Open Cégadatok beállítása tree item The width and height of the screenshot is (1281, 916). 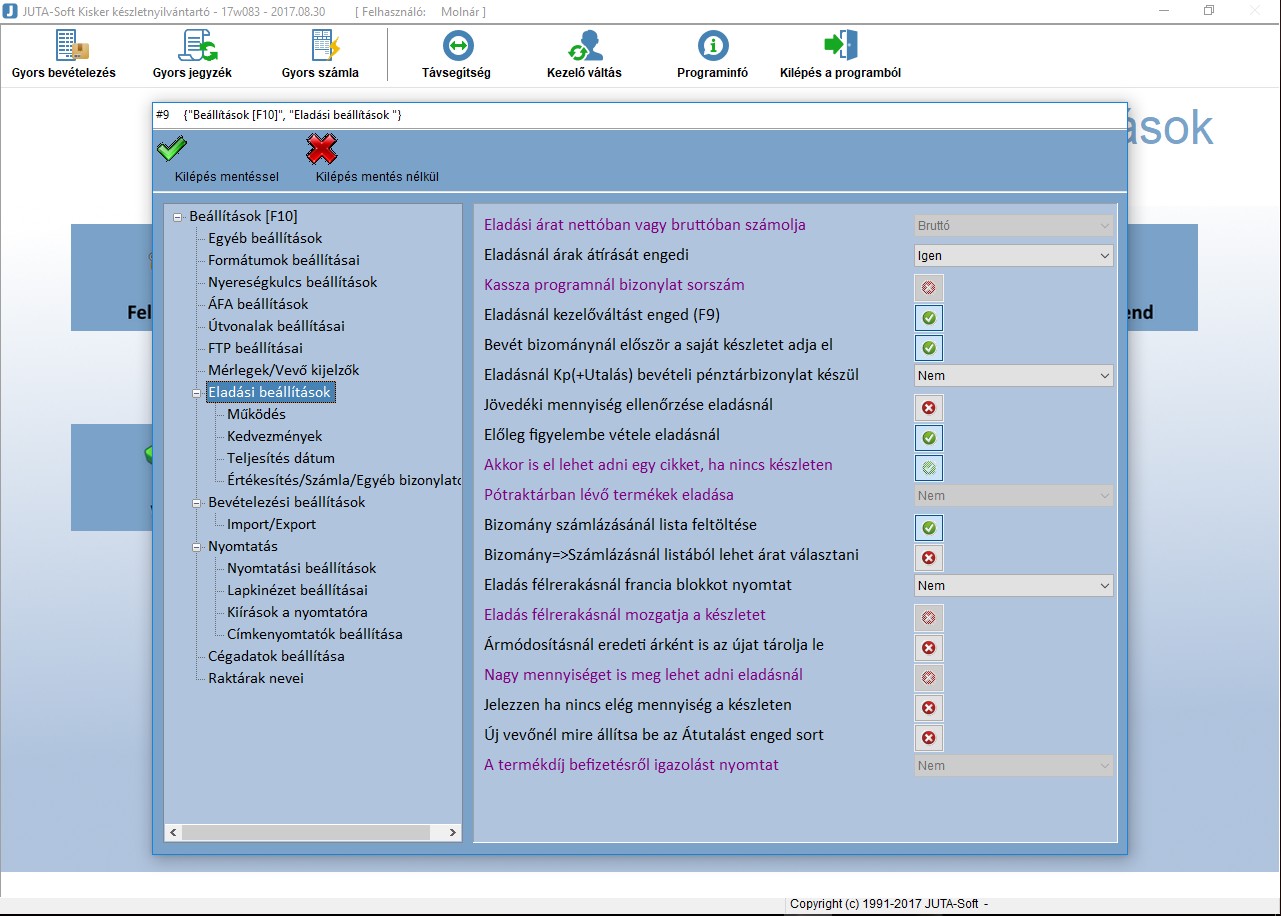click(276, 656)
